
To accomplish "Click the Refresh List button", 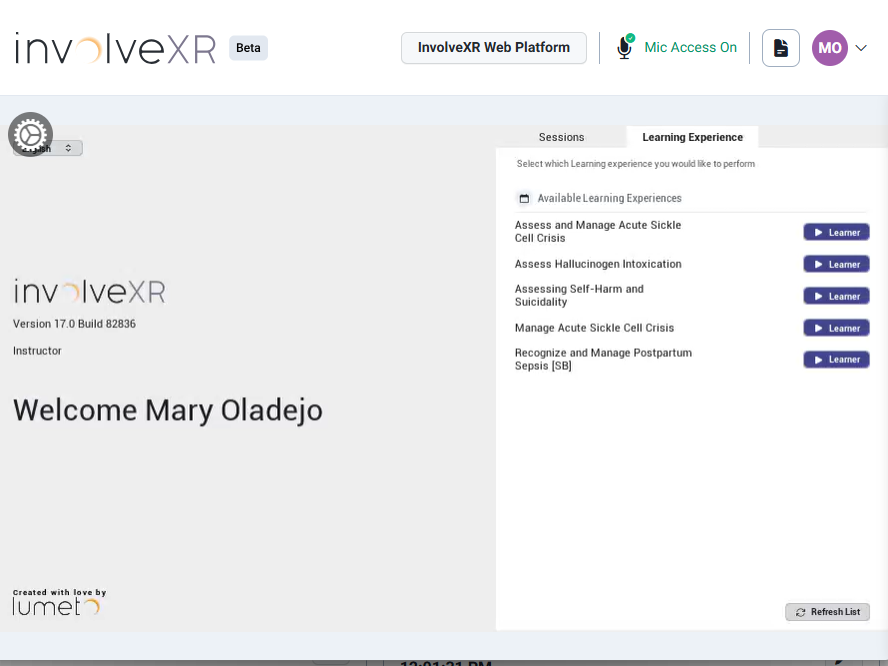I will point(827,612).
